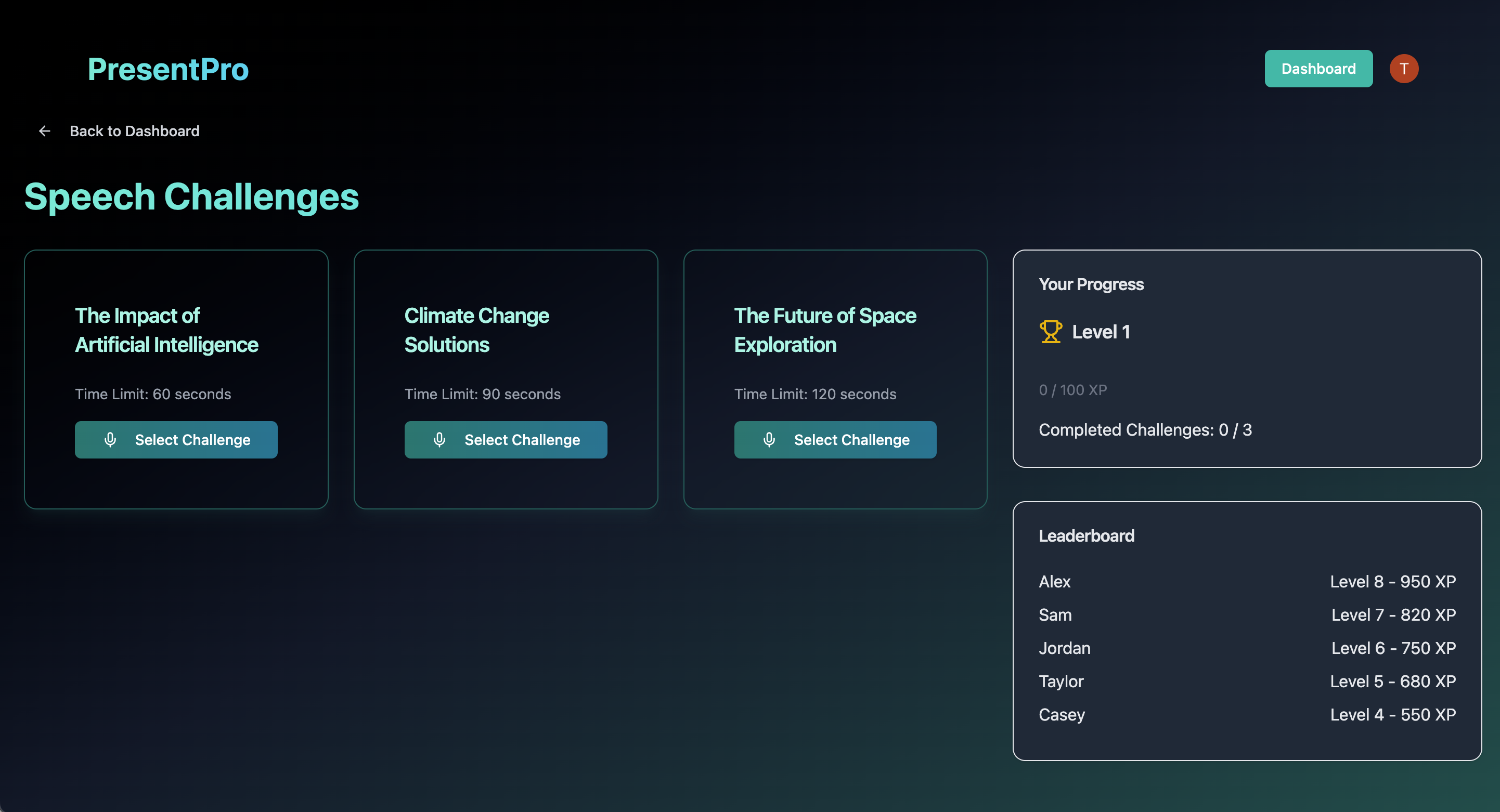This screenshot has width=1500, height=812.
Task: Click Casey's leaderboard entry
Action: 1061,714
